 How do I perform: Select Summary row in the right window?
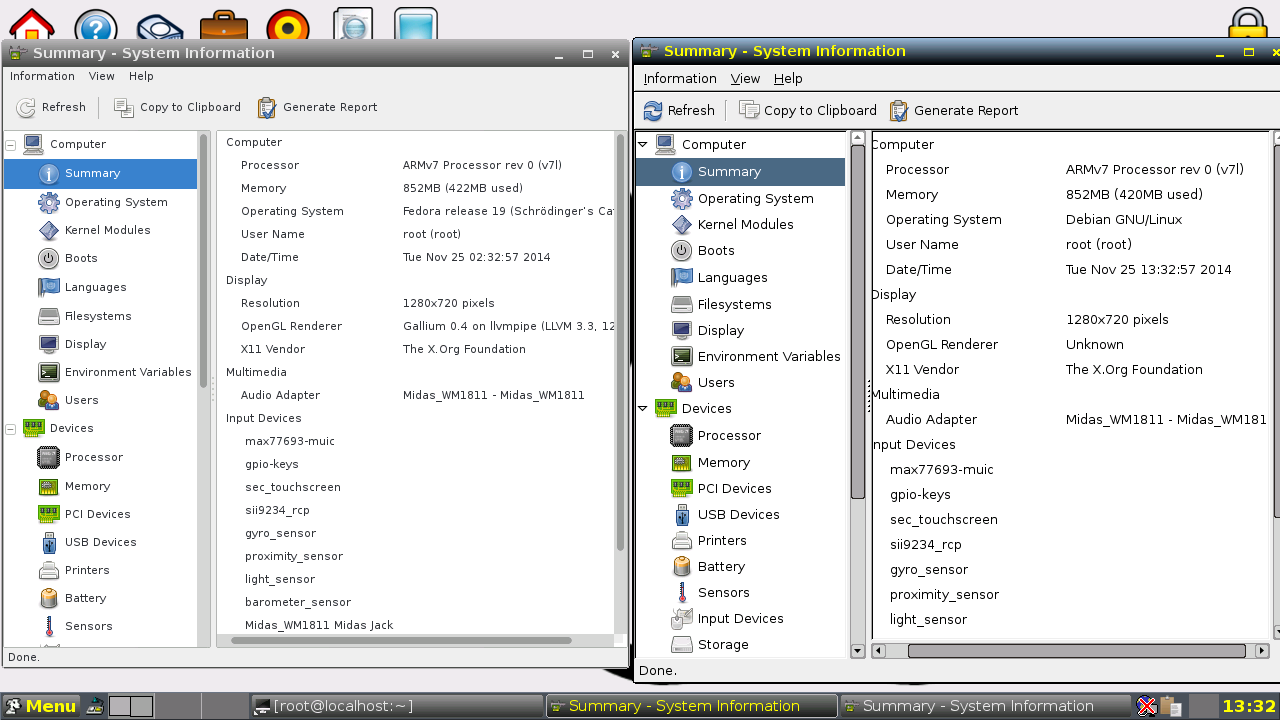(x=740, y=172)
